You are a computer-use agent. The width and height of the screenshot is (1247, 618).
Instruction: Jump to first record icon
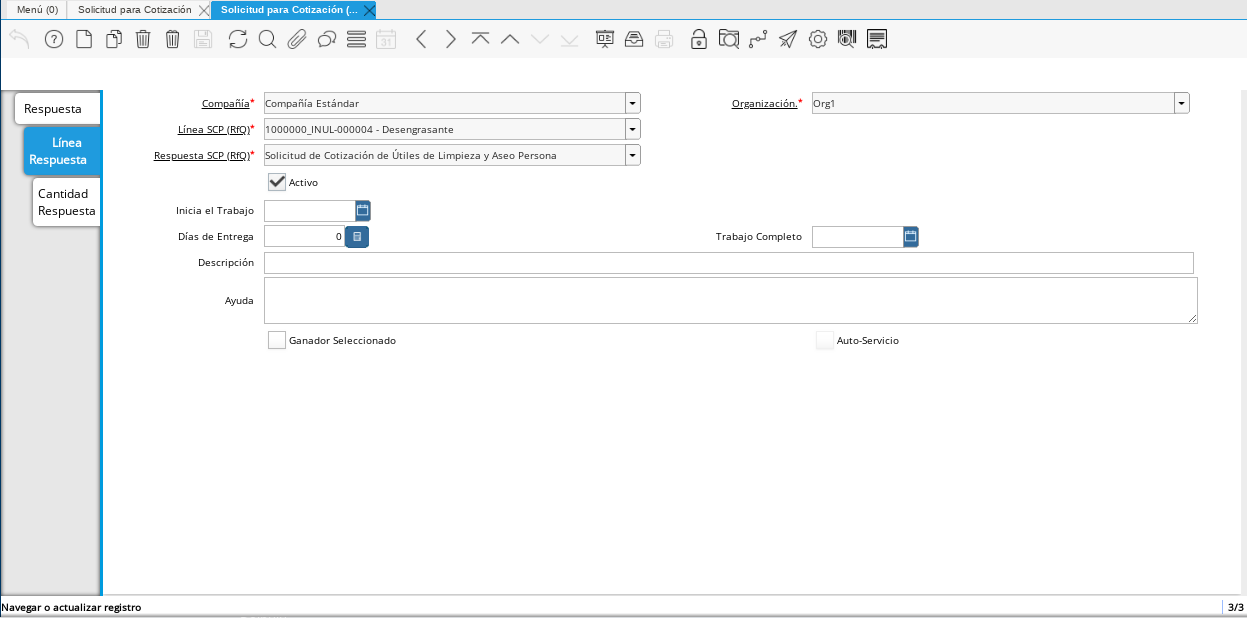[480, 39]
